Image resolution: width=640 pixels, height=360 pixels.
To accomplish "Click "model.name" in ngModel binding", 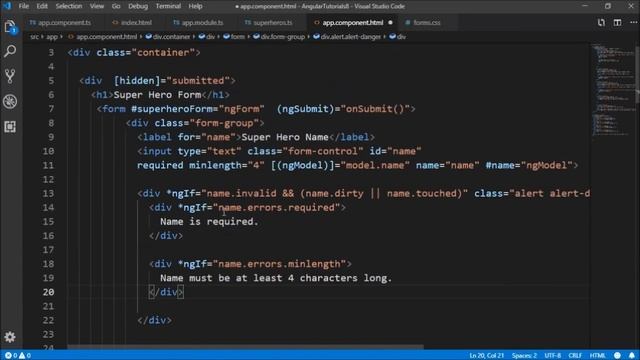I will [375, 165].
